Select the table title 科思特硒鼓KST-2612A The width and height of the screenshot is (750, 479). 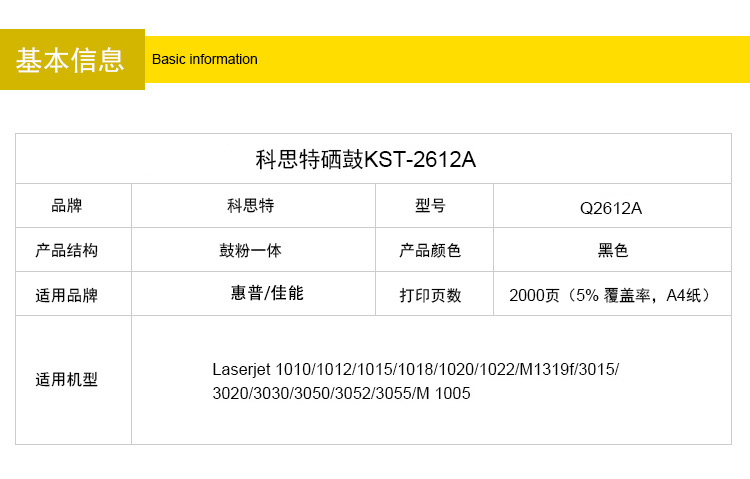click(366, 159)
